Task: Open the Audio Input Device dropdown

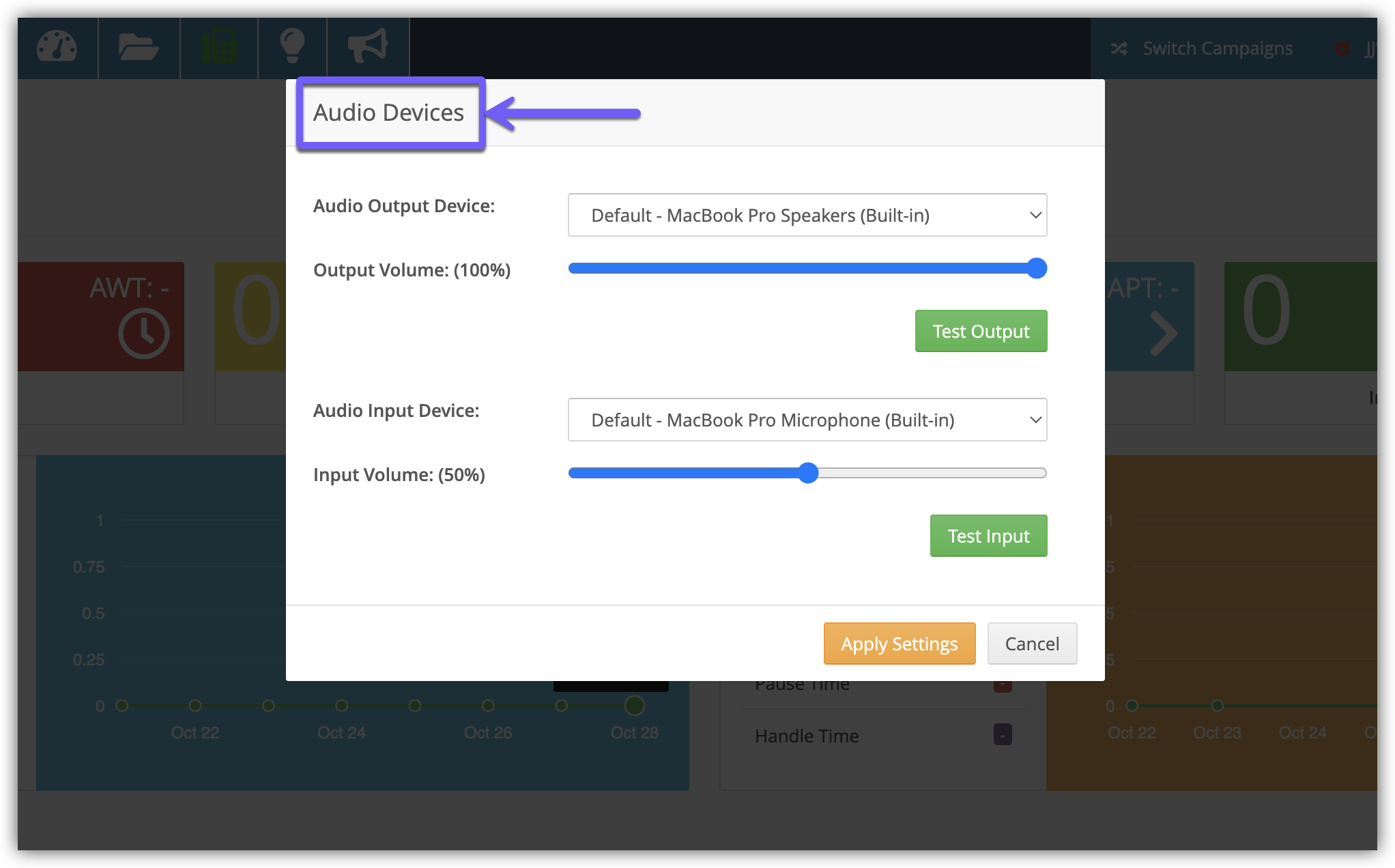Action: pos(807,420)
